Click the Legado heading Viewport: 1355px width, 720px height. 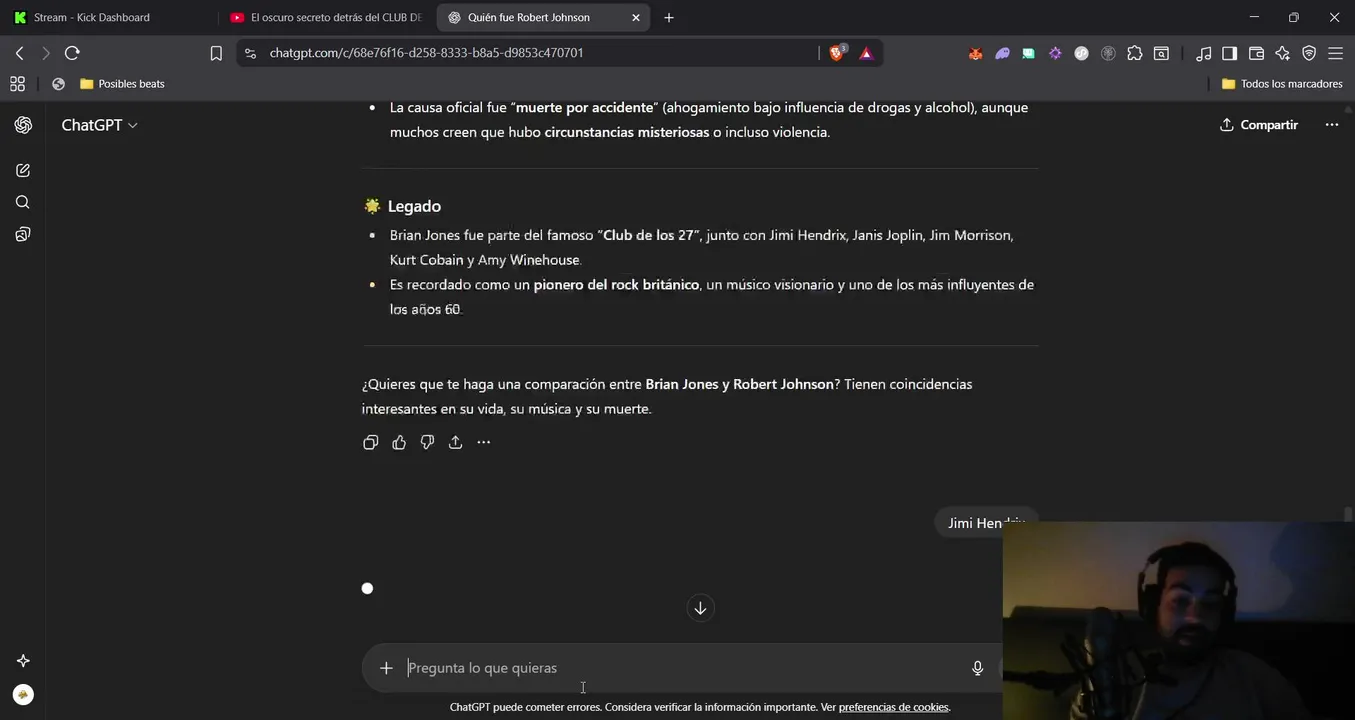tap(414, 206)
